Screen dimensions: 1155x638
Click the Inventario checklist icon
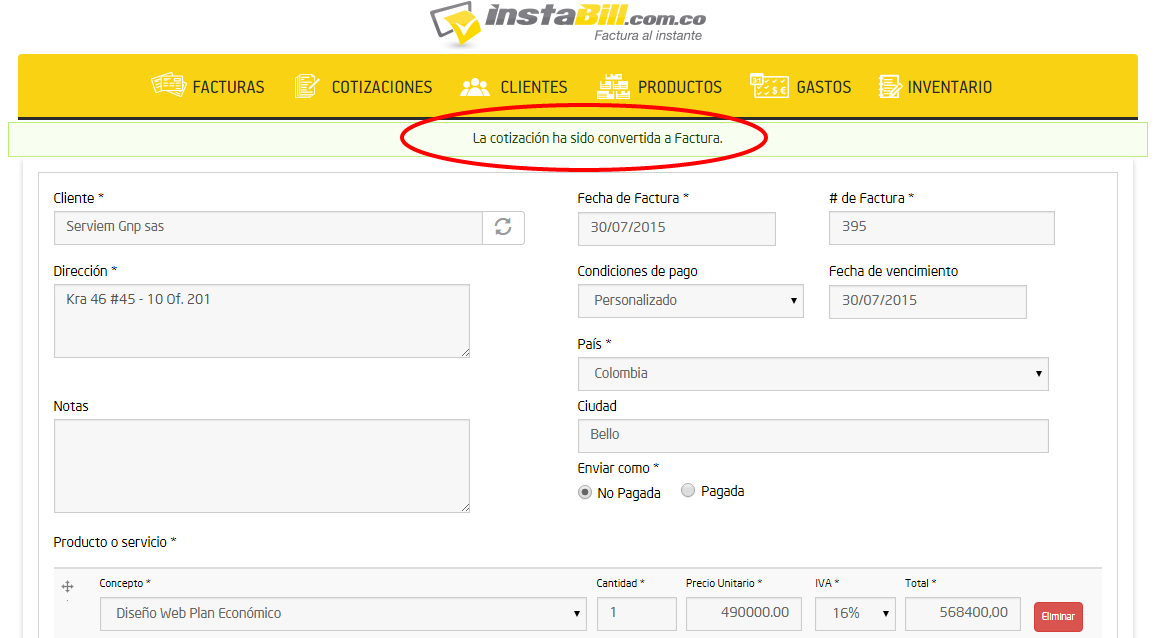click(x=889, y=87)
